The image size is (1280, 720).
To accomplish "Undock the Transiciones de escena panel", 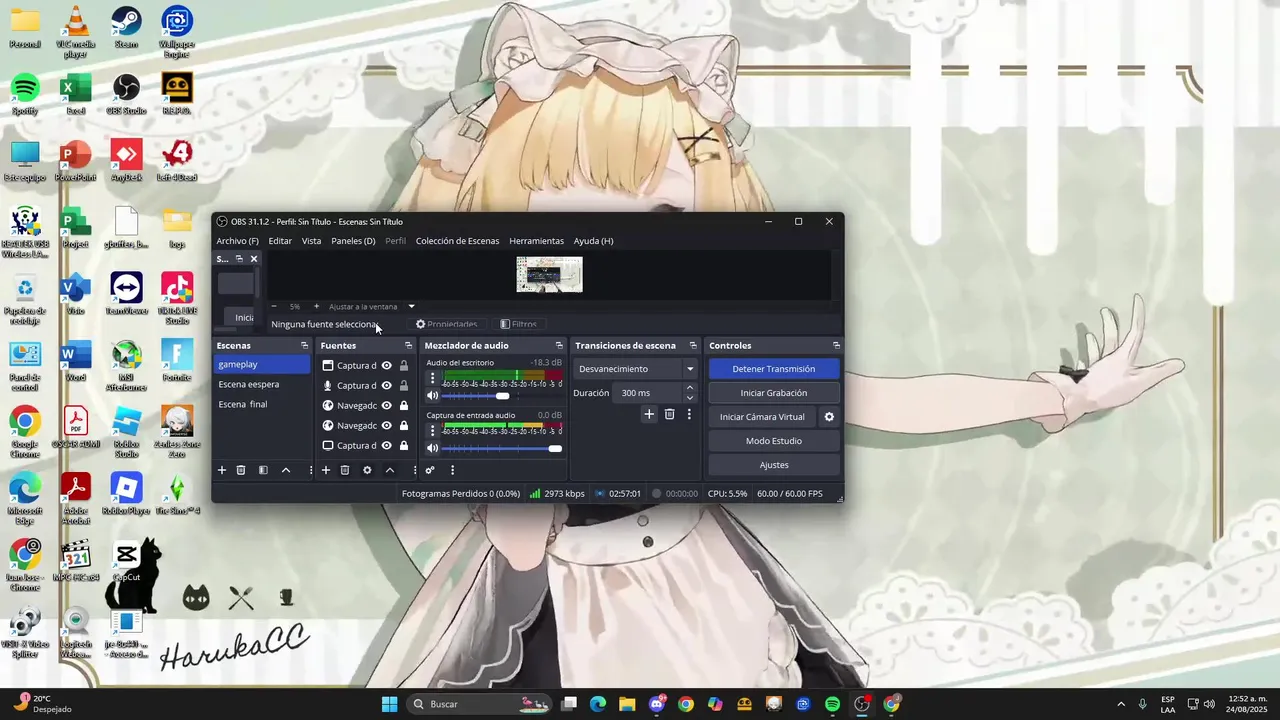I will [x=693, y=346].
